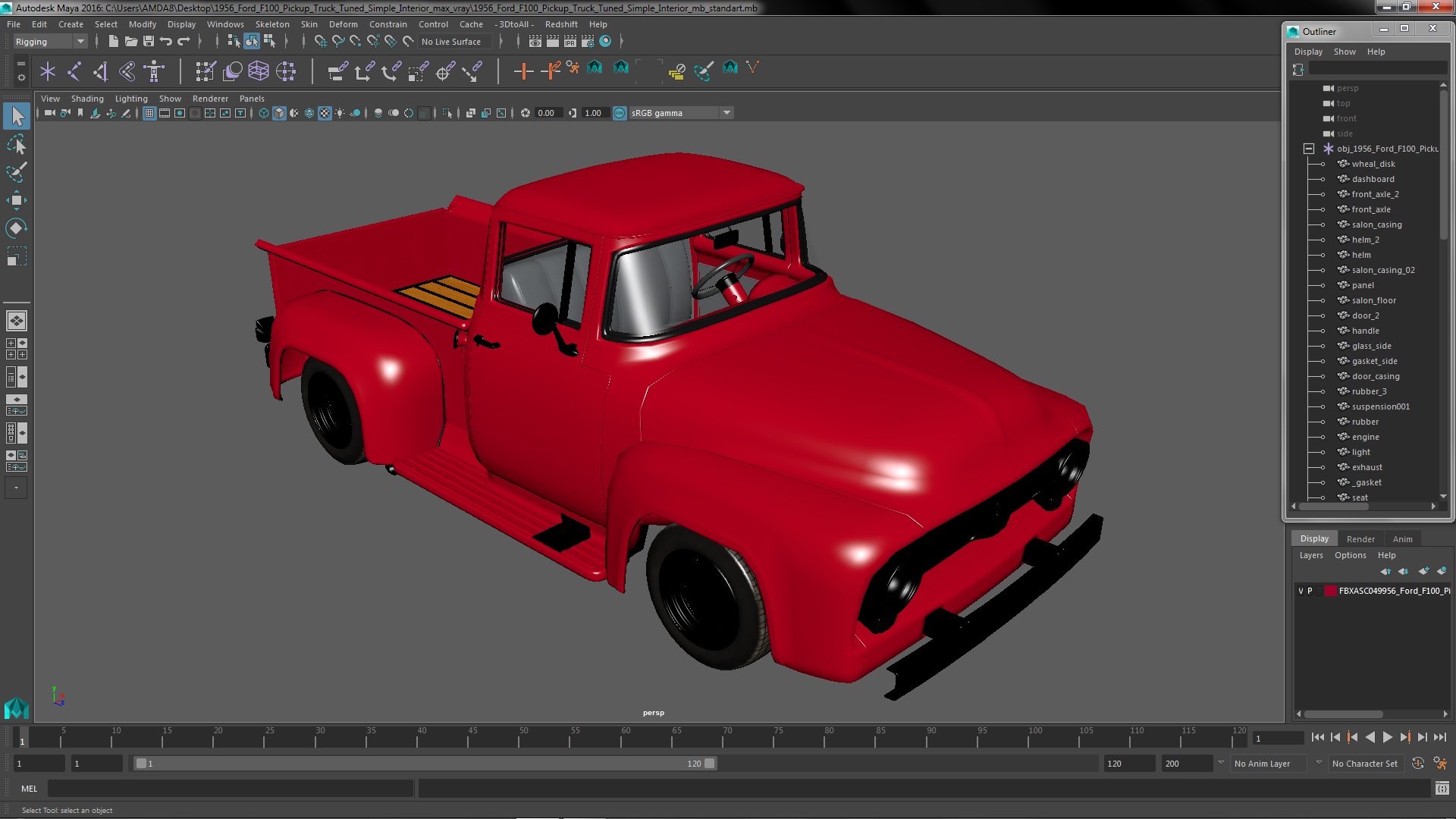Click the No Live Surface field
The height and width of the screenshot is (819, 1456).
click(x=455, y=42)
